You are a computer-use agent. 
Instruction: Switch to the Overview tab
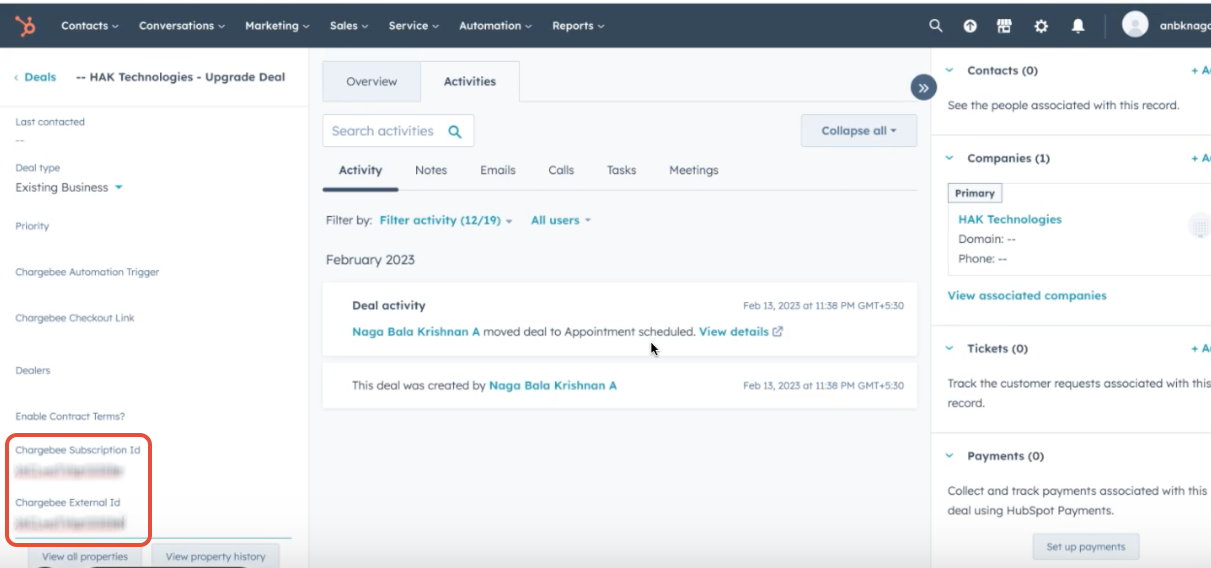[371, 82]
